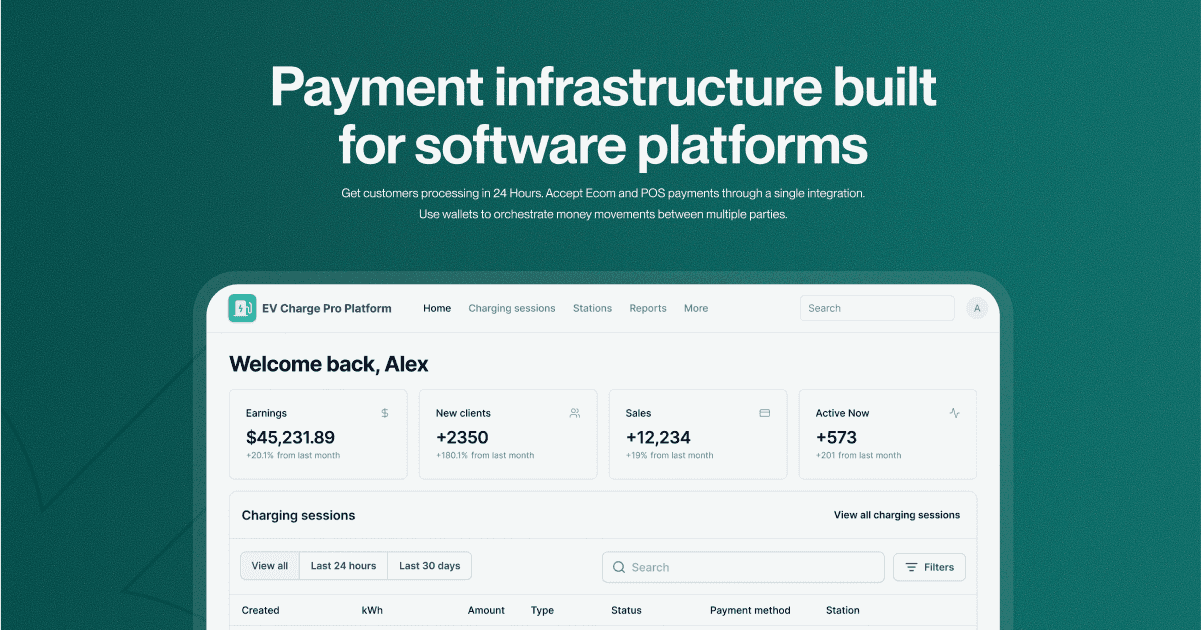The height and width of the screenshot is (630, 1201).
Task: Open the Filters panel
Action: (929, 567)
